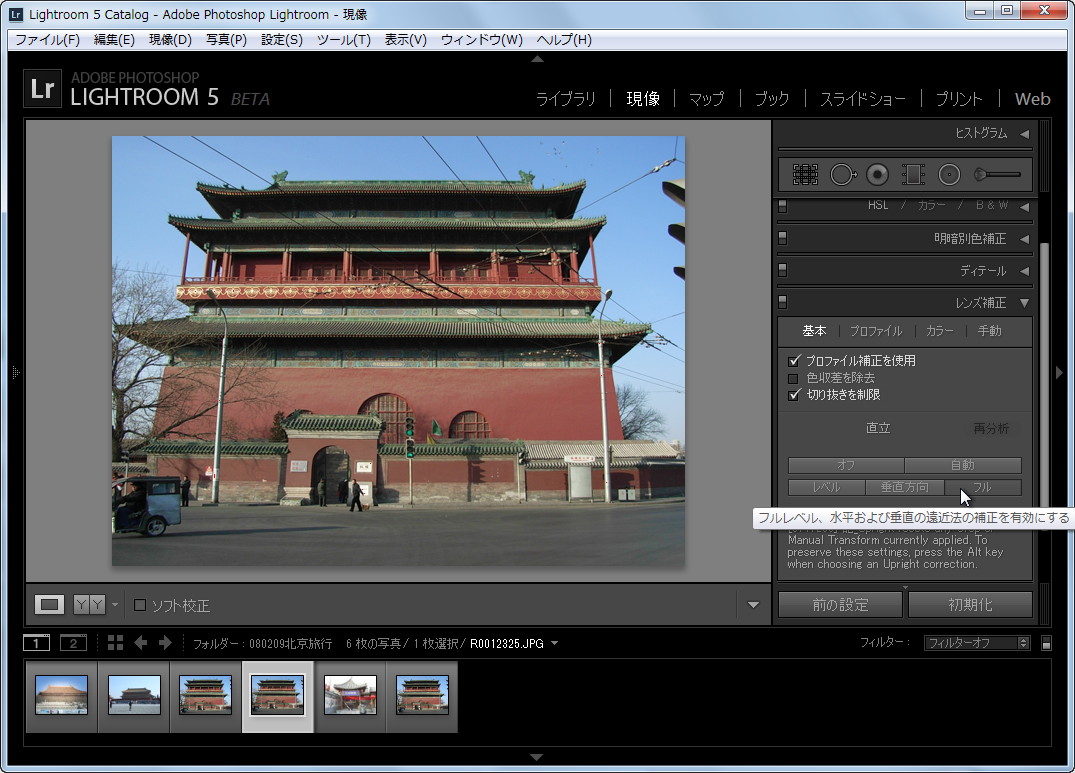
Task: Enable プロファイル補正を使用 checkbox
Action: (794, 360)
